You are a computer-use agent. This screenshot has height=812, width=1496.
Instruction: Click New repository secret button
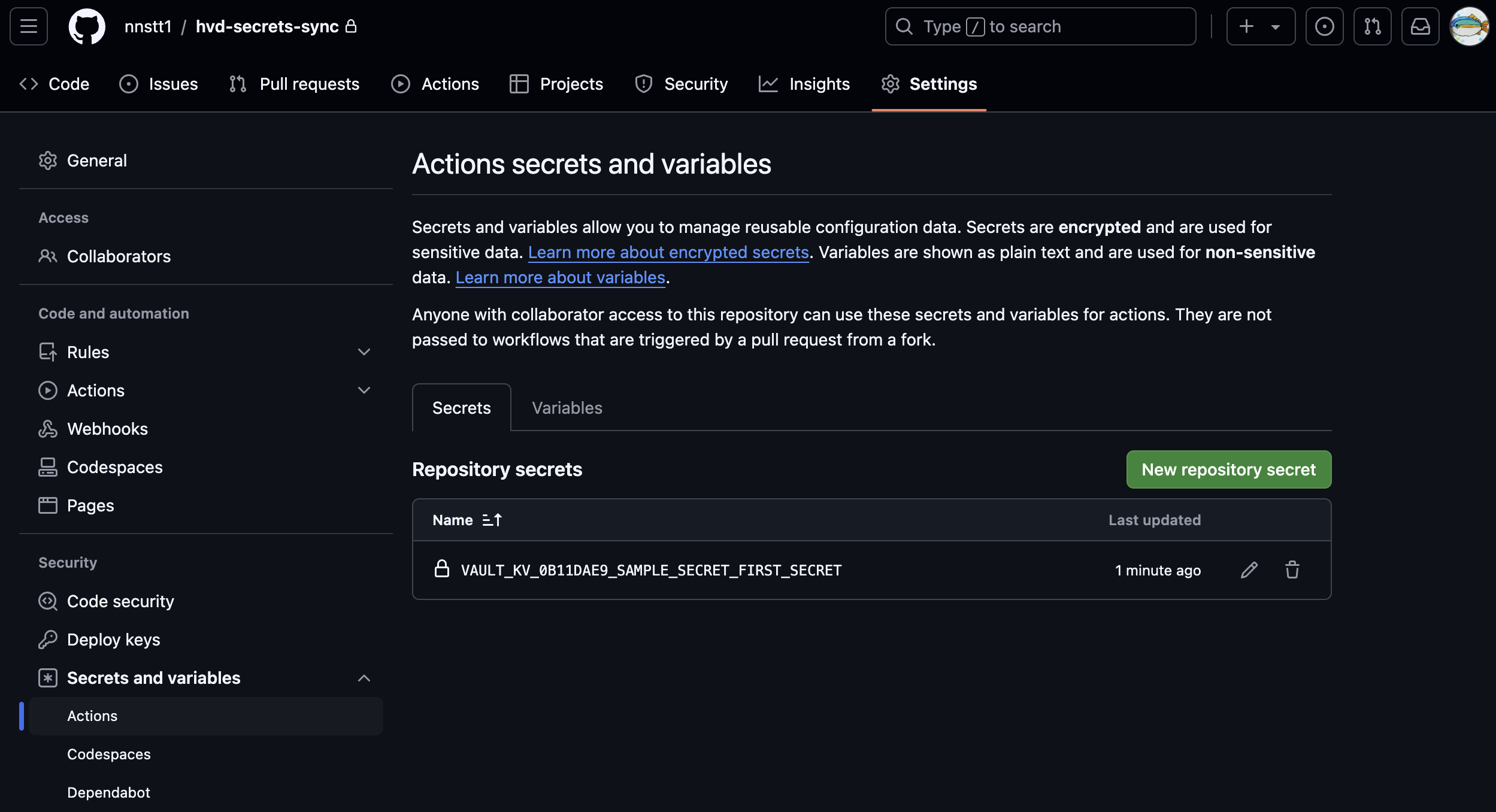1229,469
